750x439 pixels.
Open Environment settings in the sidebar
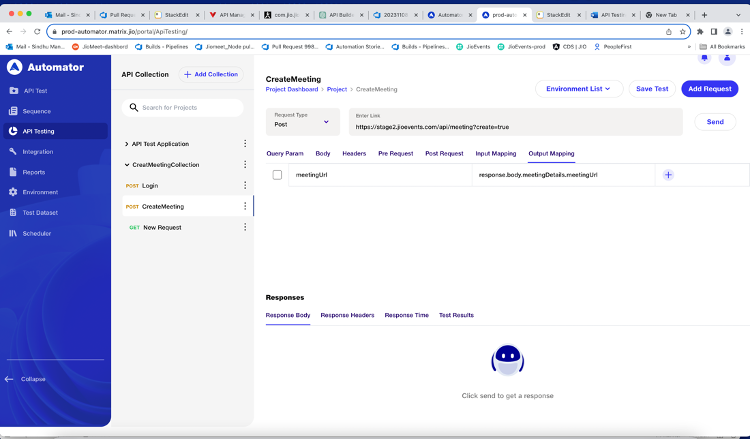40,192
